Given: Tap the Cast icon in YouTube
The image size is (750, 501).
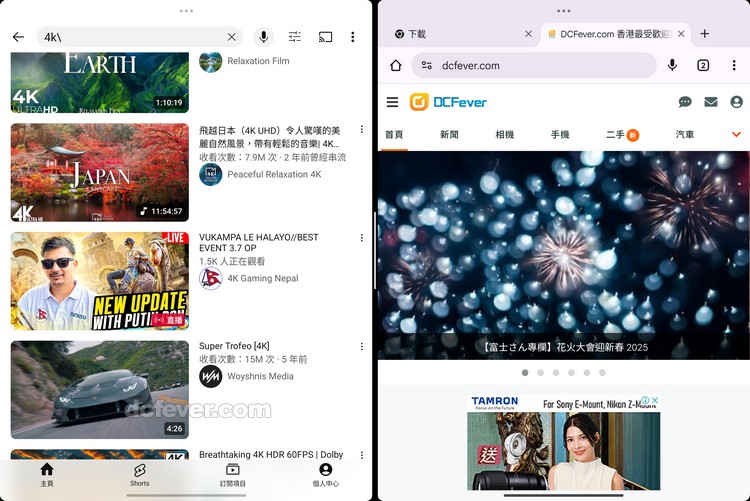Looking at the screenshot, I should [x=325, y=37].
